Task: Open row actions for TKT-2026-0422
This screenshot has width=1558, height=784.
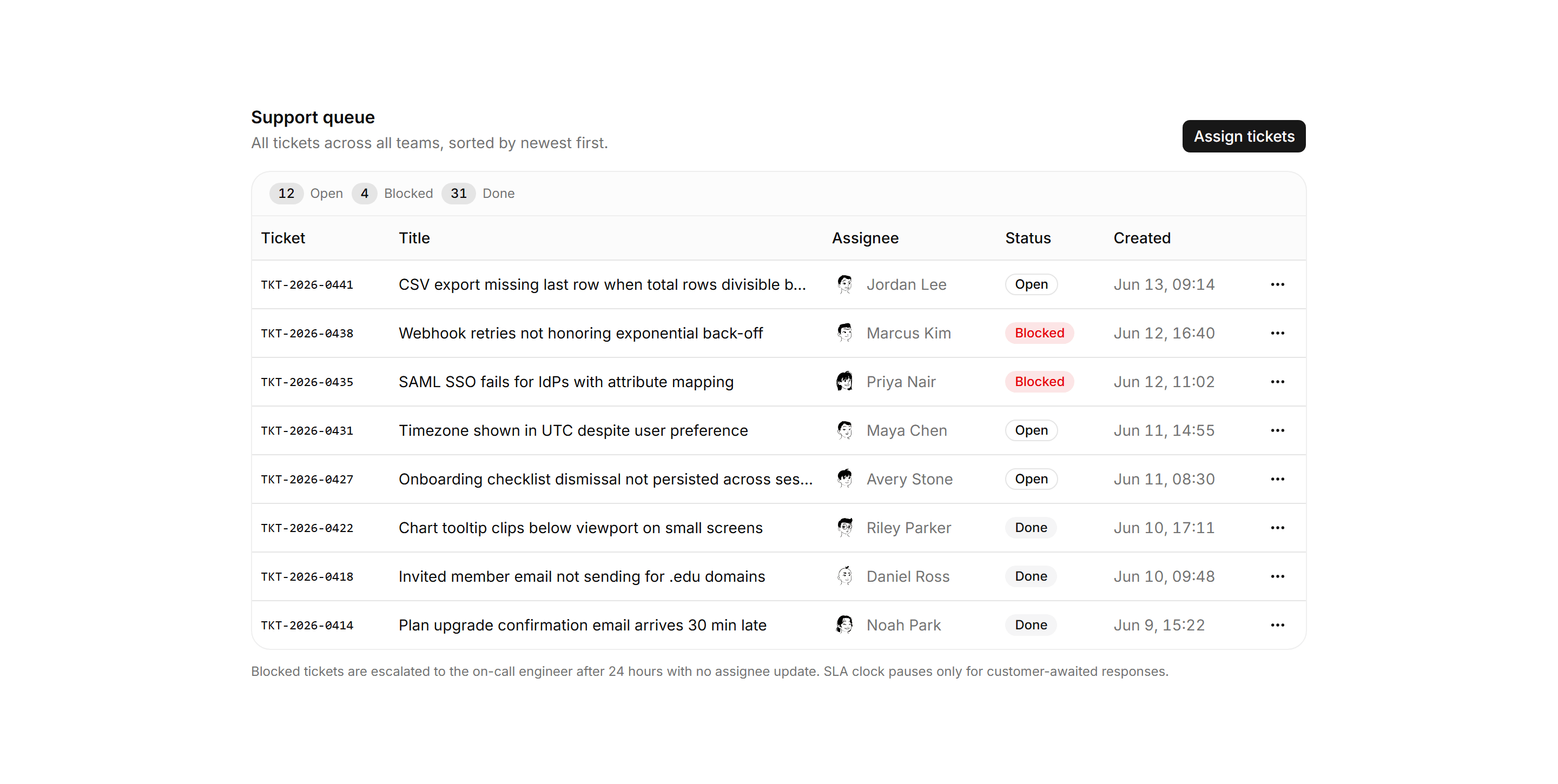Action: point(1277,528)
